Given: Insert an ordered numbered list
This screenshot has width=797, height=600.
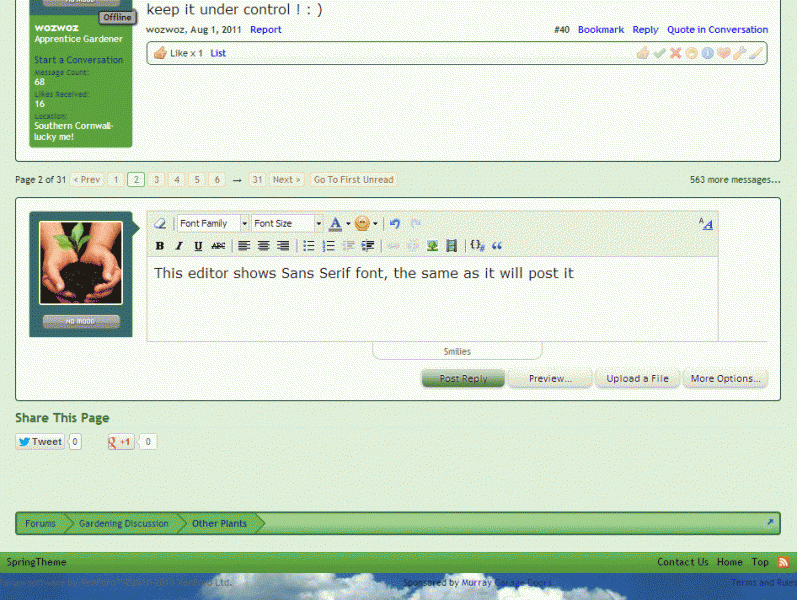Looking at the screenshot, I should [x=328, y=246].
